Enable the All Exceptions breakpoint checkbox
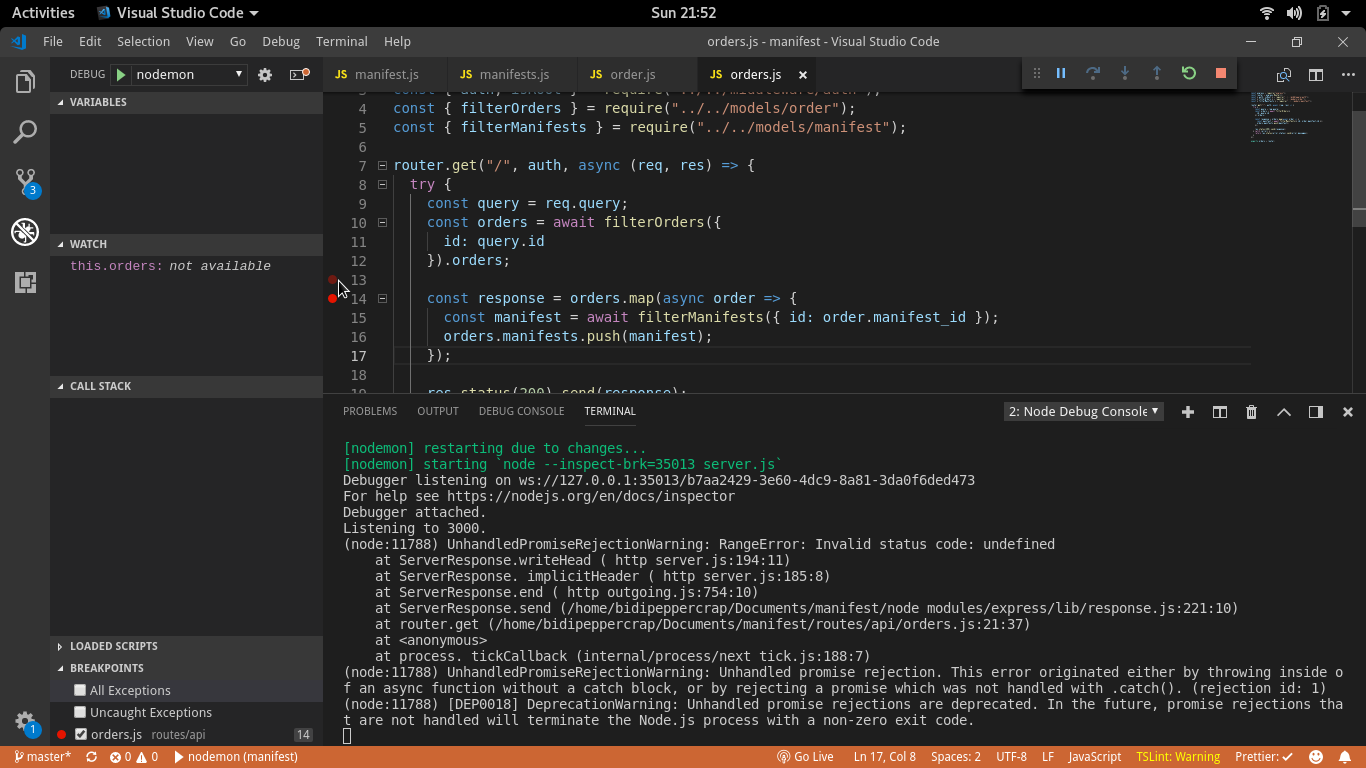Image resolution: width=1366 pixels, height=768 pixels. [x=80, y=690]
